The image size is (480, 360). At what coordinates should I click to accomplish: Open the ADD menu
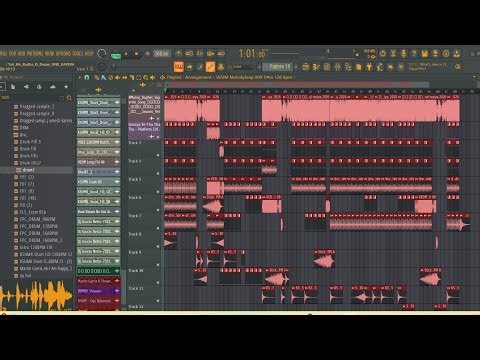22,54
